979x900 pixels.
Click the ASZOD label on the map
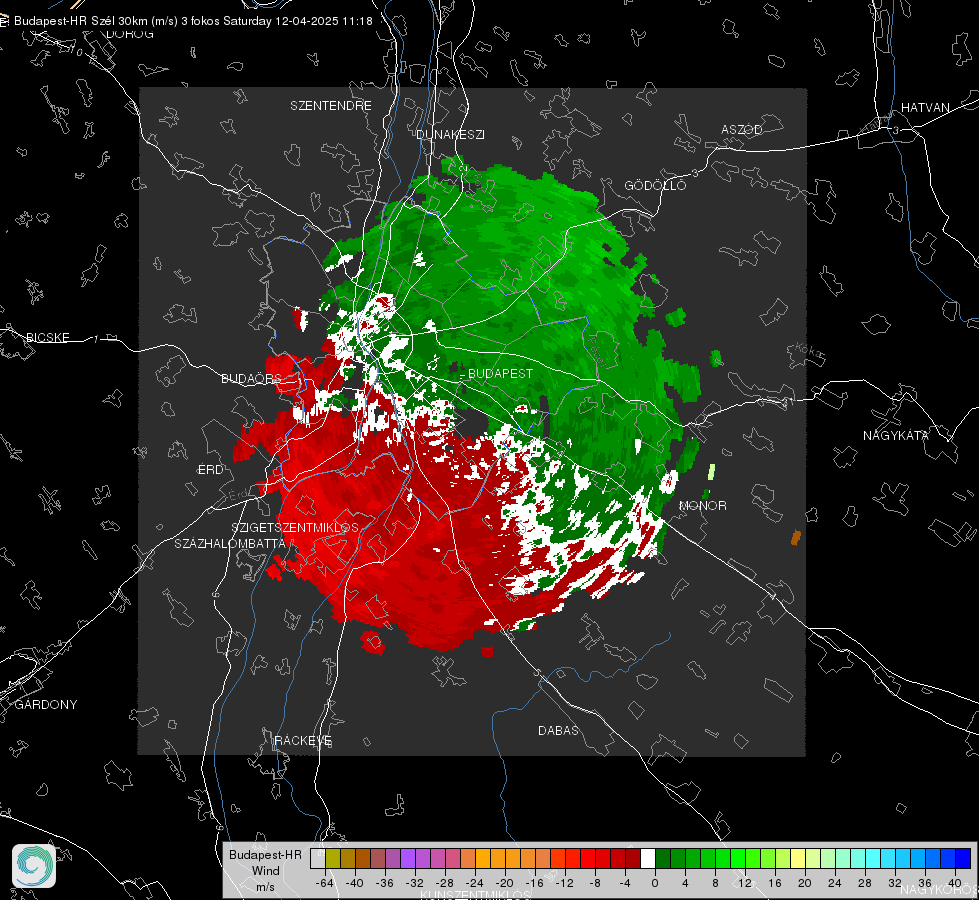[x=742, y=129]
